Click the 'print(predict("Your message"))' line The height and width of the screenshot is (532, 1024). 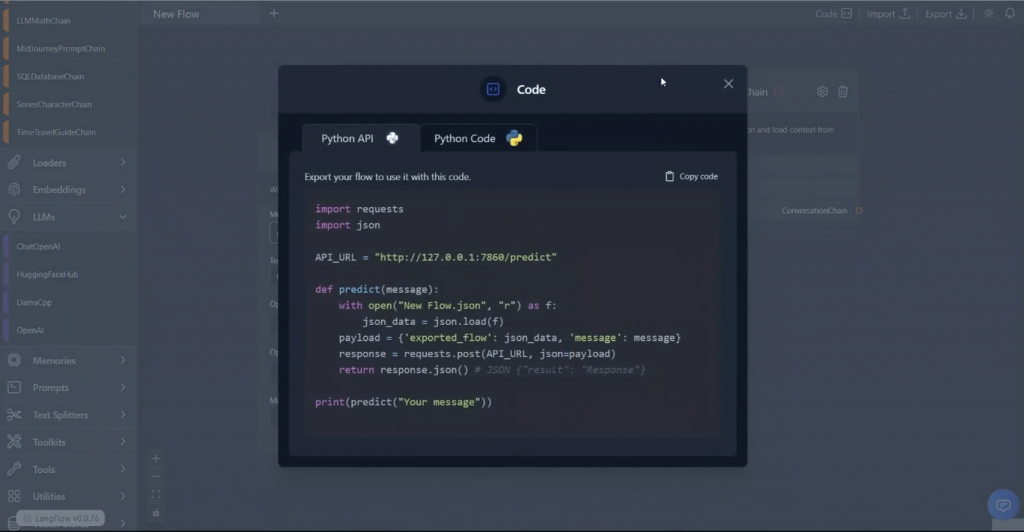[x=404, y=402]
